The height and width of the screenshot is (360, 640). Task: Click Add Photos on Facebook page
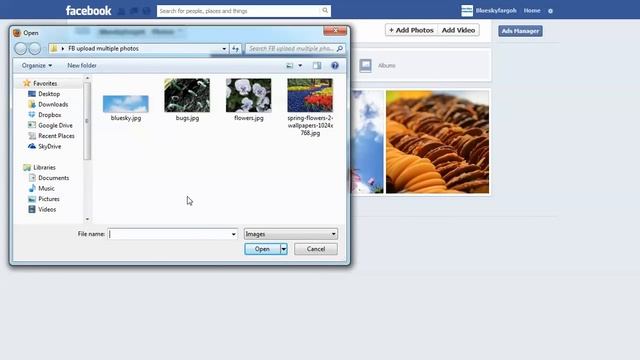[x=411, y=30]
